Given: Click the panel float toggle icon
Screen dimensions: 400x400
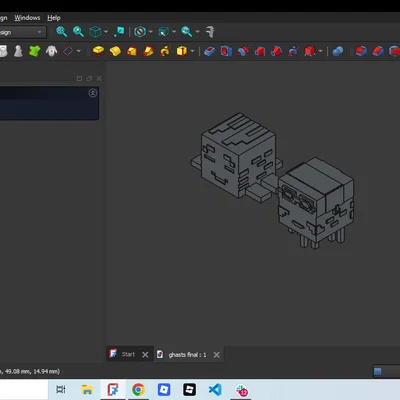Looking at the screenshot, I should [79, 78].
